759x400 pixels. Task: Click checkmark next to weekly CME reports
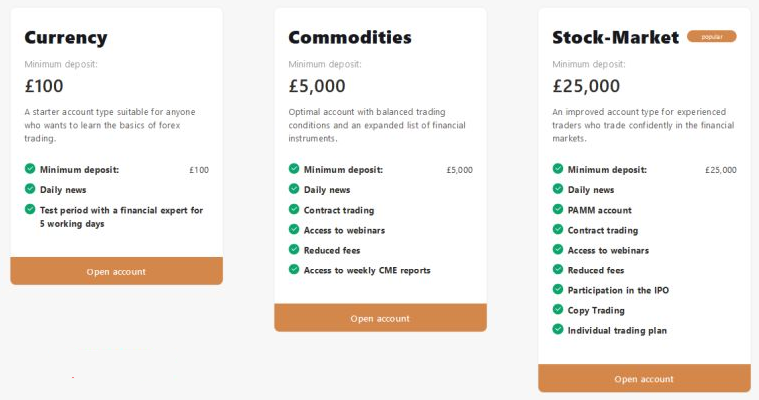tap(294, 269)
